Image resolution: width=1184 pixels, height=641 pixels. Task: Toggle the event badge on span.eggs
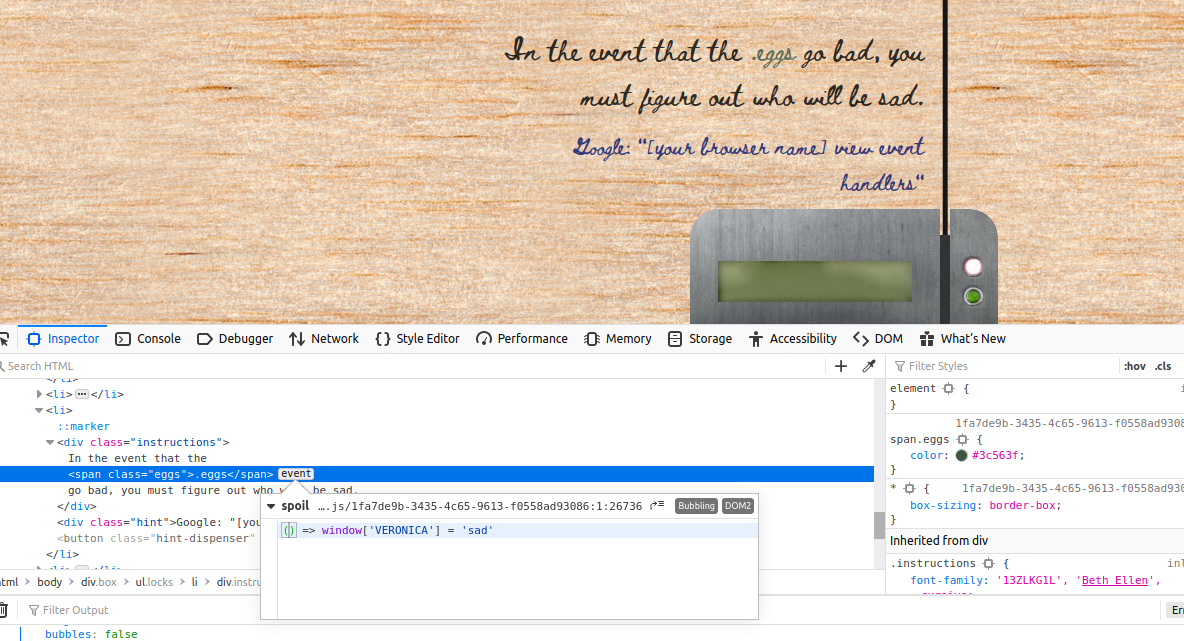coord(296,474)
